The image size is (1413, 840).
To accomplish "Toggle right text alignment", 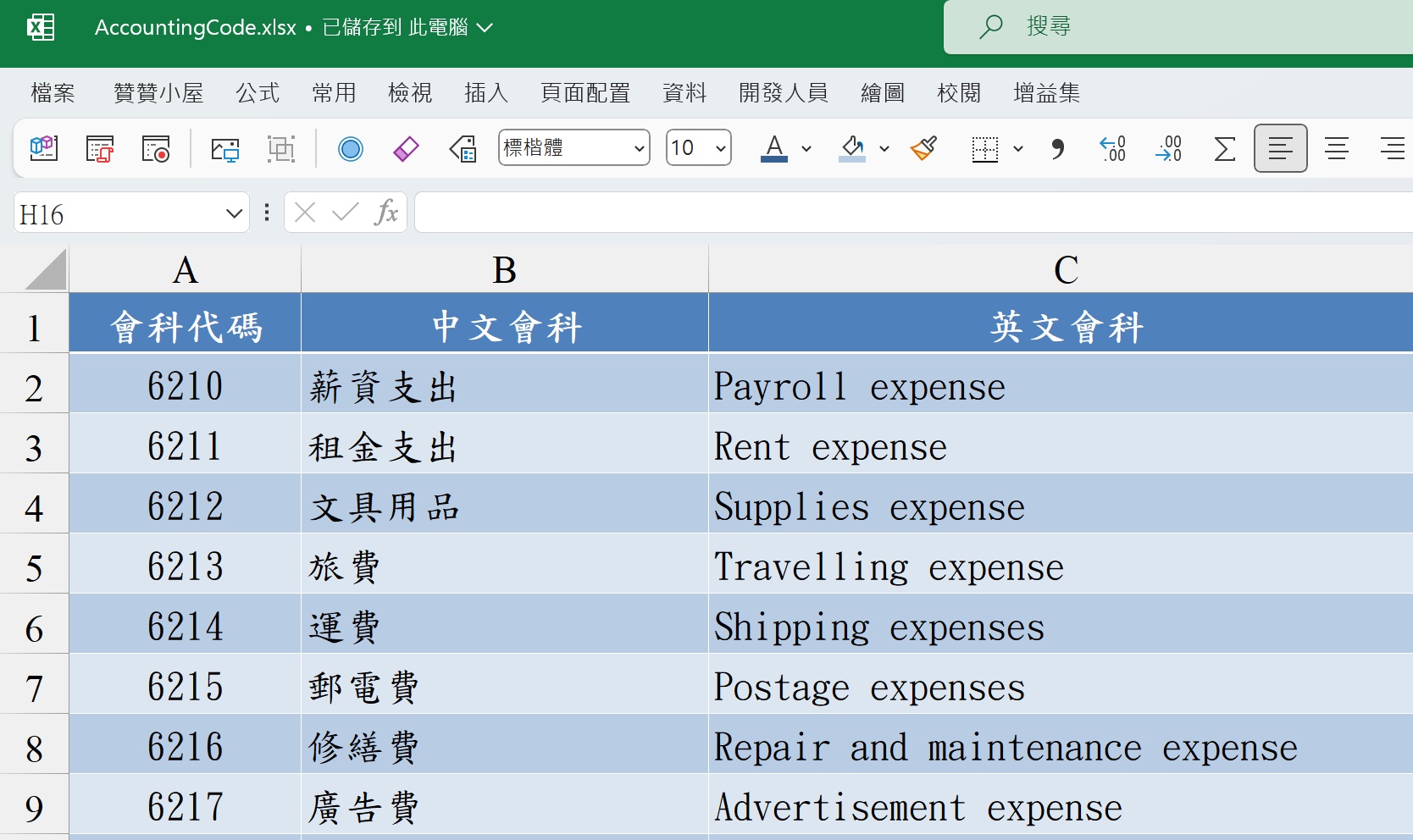I will 1394,149.
